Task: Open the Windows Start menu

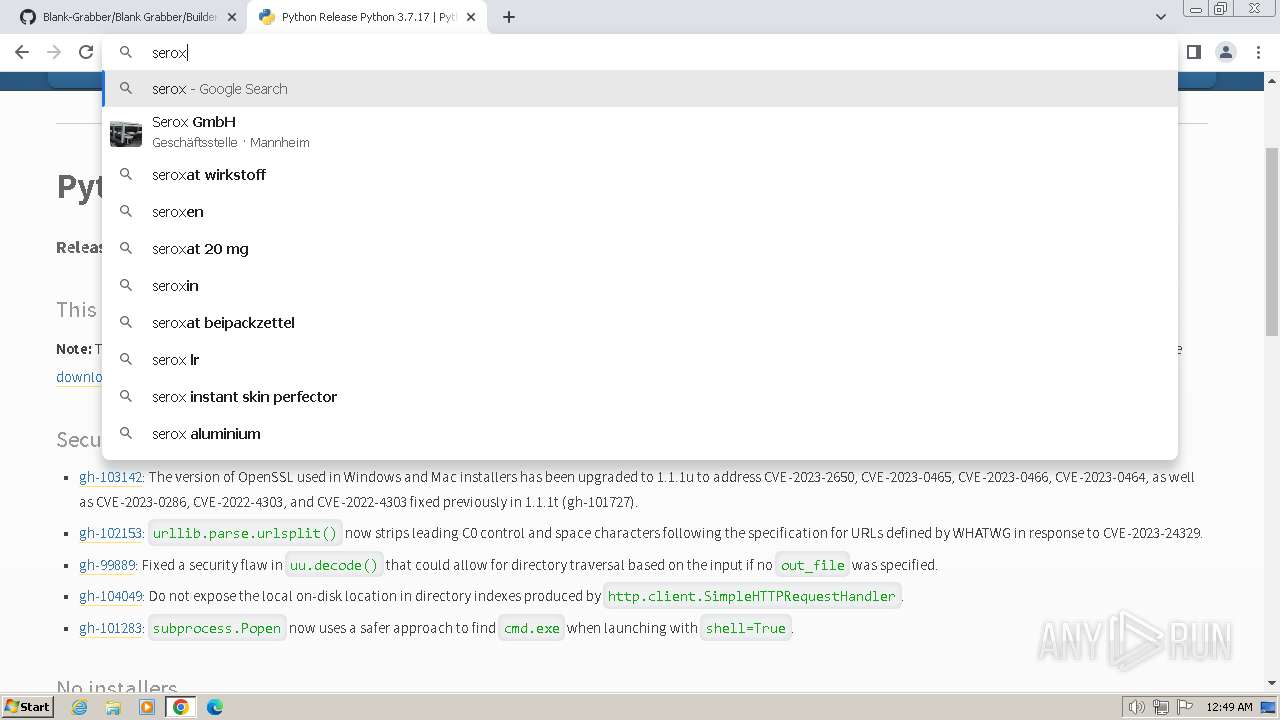Action: coord(27,707)
